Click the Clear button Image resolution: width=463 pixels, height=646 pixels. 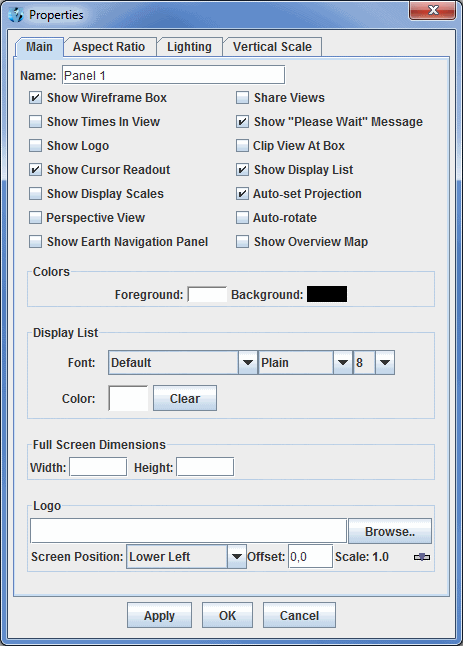(185, 398)
